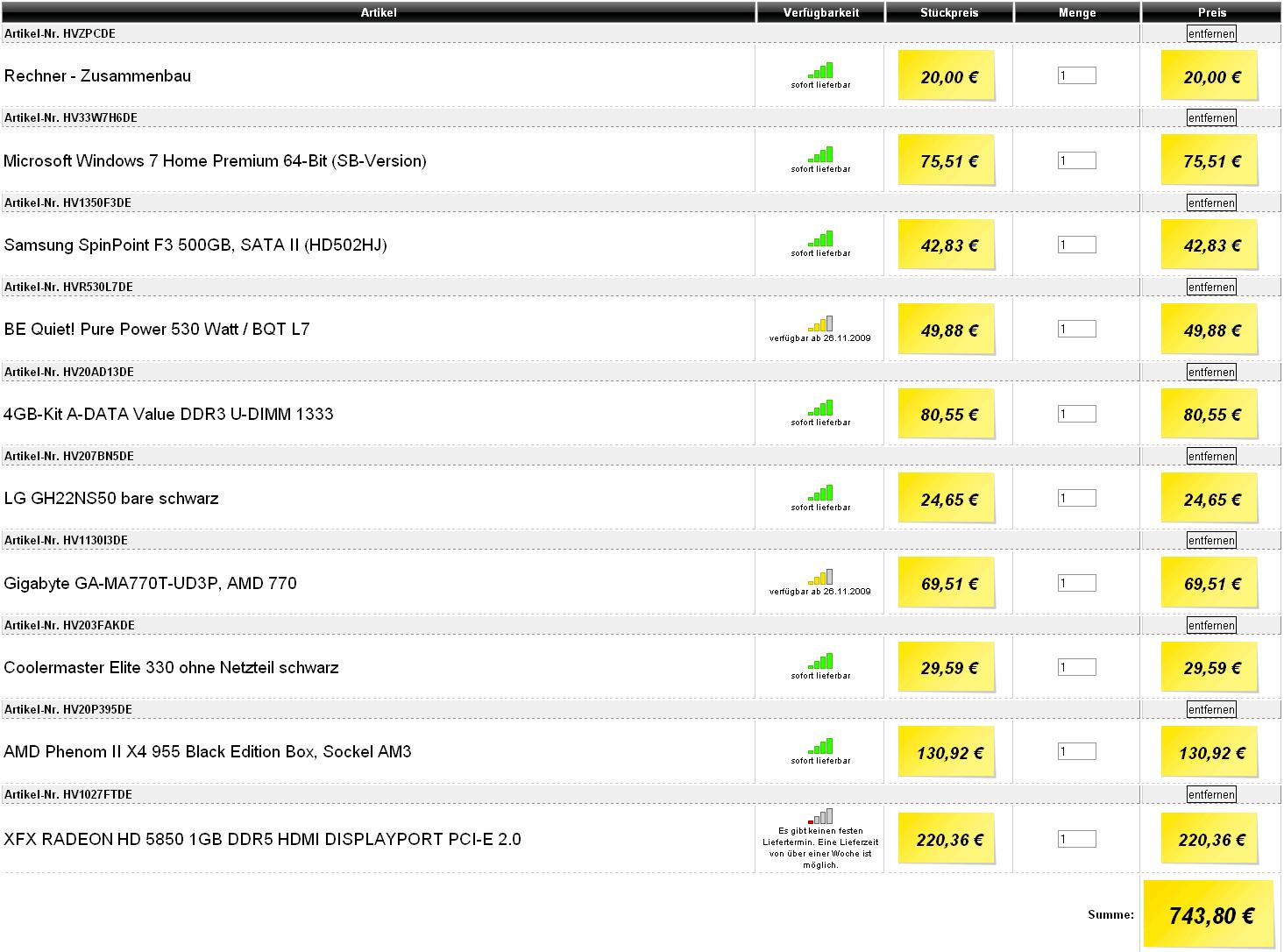1284x952 pixels.
Task: Focus quantity field for Rechner - Zusammenbau
Action: [1077, 75]
